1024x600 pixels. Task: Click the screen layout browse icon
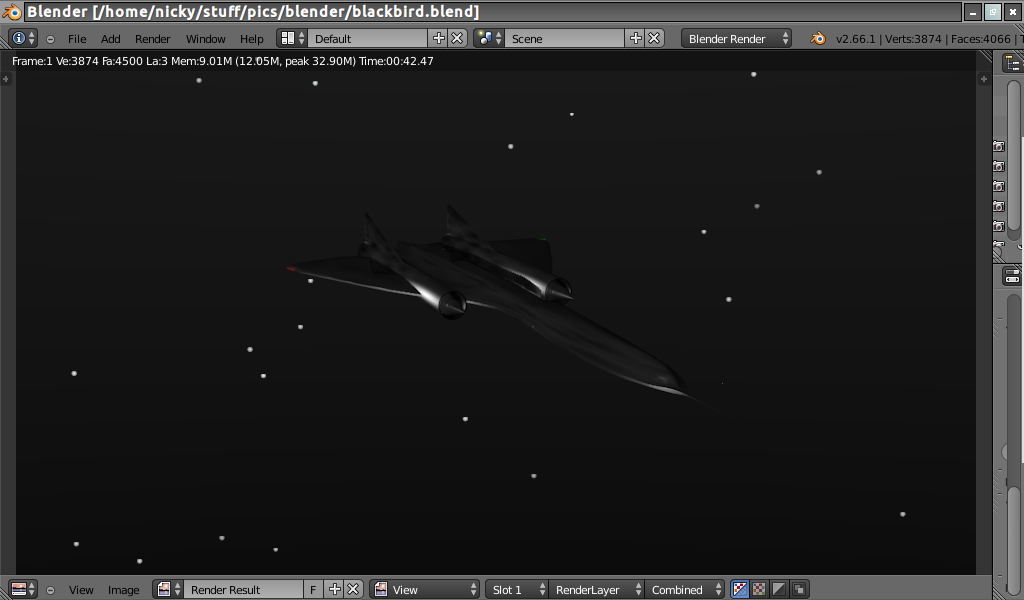[292, 38]
